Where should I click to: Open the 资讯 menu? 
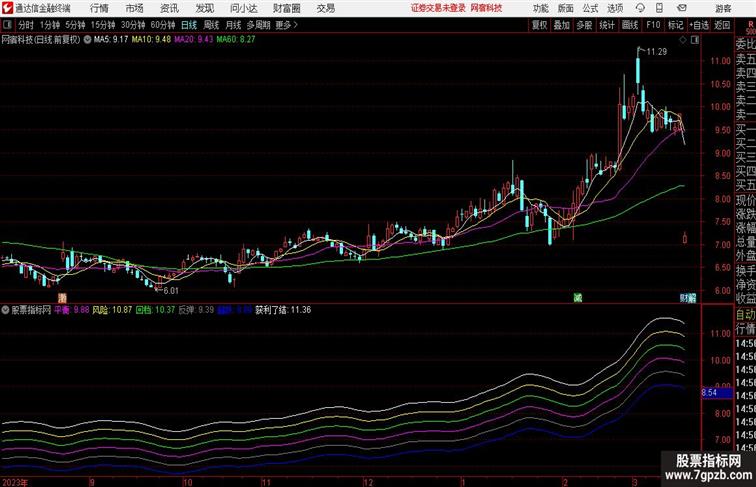(169, 8)
